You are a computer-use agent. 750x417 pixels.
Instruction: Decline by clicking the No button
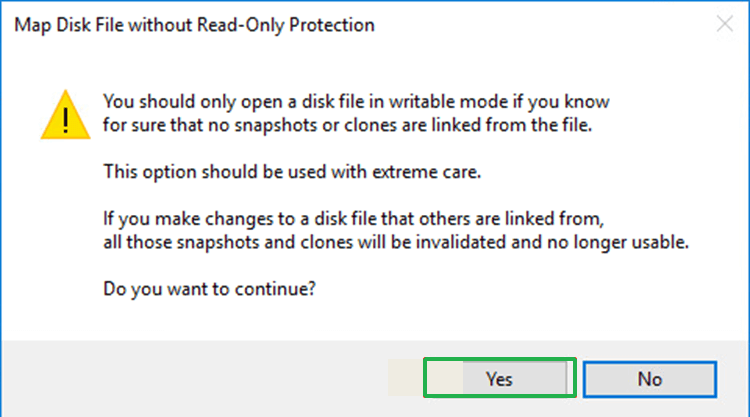tap(650, 379)
